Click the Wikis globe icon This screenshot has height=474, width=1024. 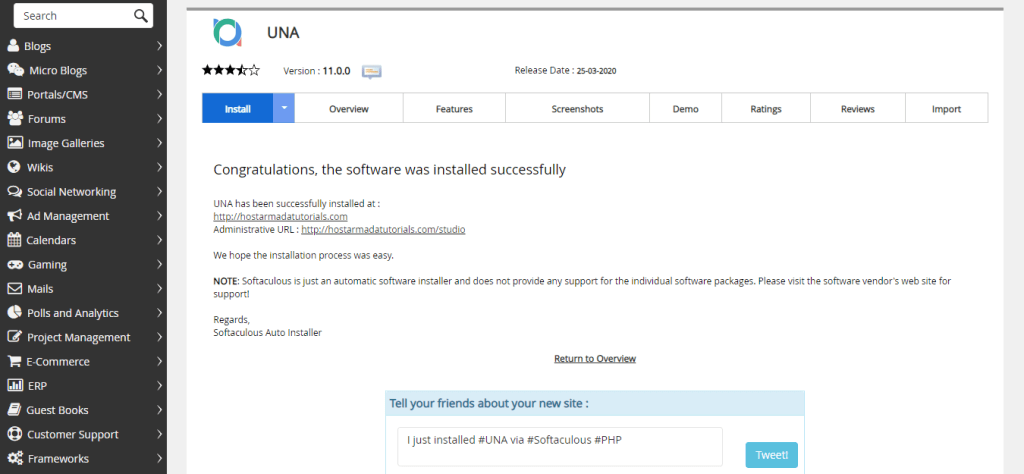click(x=14, y=166)
